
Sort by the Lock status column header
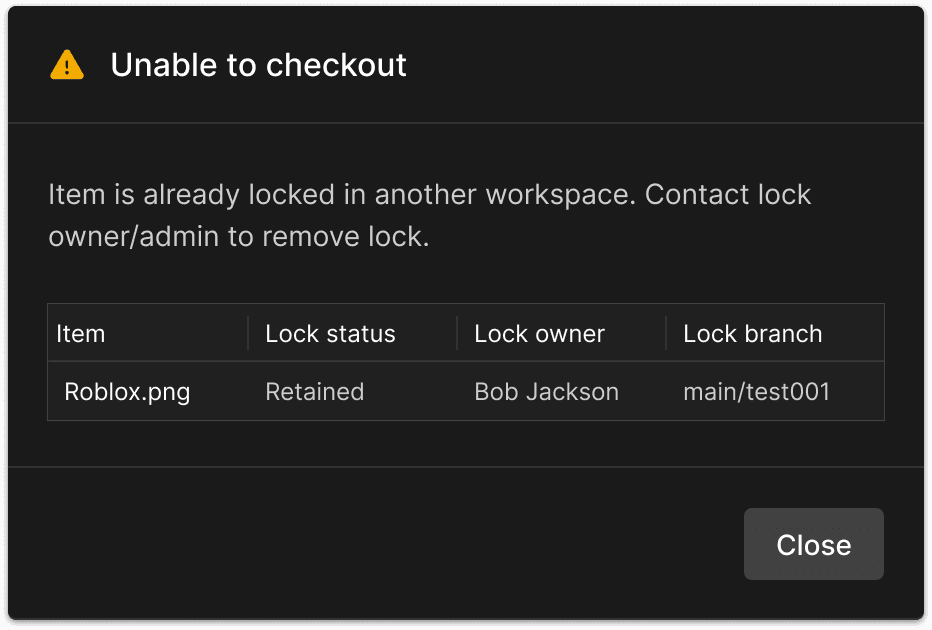pos(330,334)
